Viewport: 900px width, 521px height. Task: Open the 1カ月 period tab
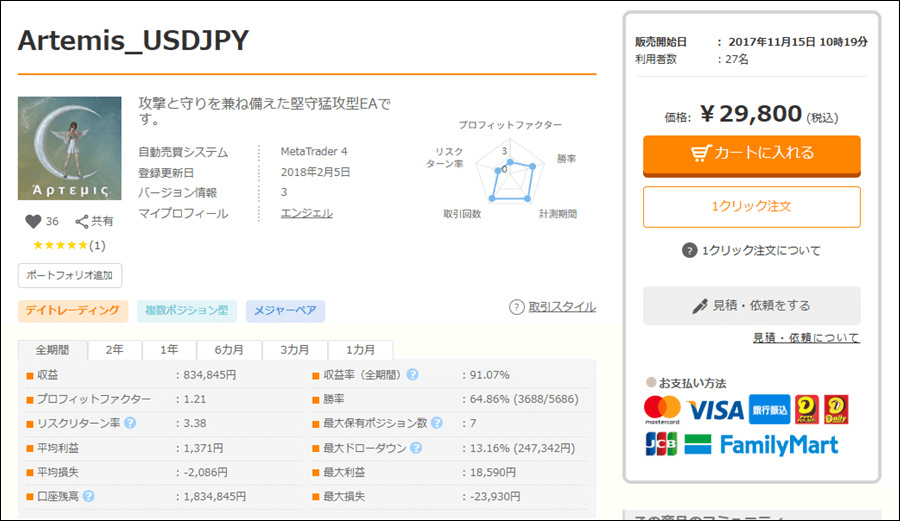361,350
